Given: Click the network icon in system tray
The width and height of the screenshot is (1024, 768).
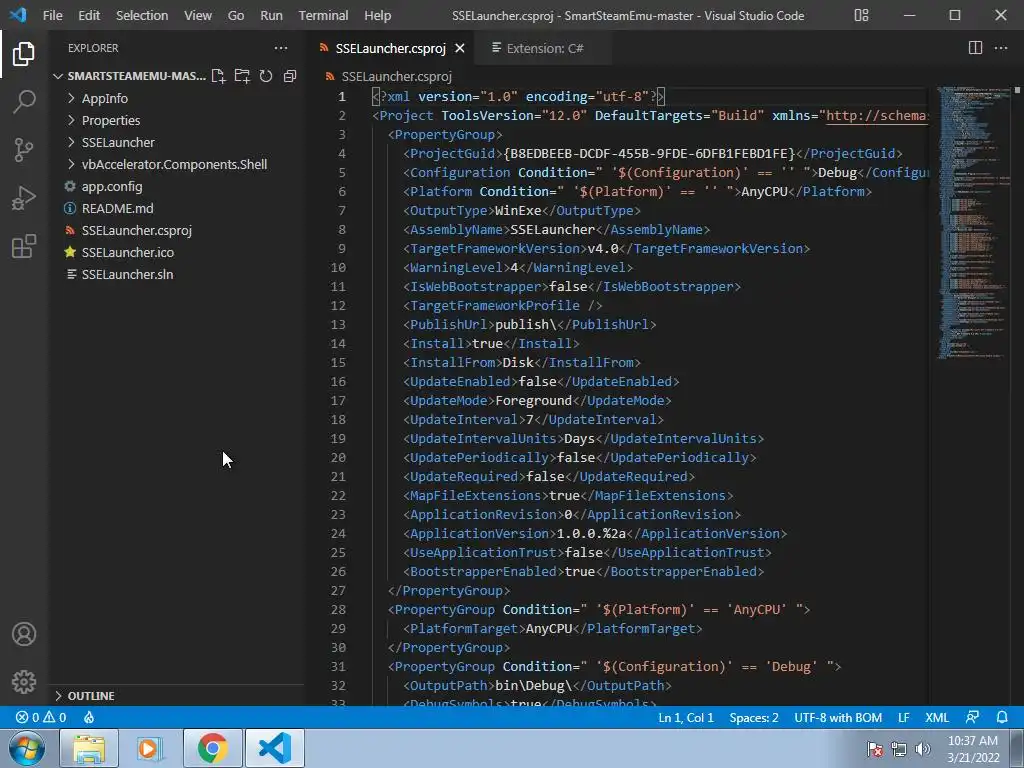Looking at the screenshot, I should pyautogui.click(x=899, y=749).
